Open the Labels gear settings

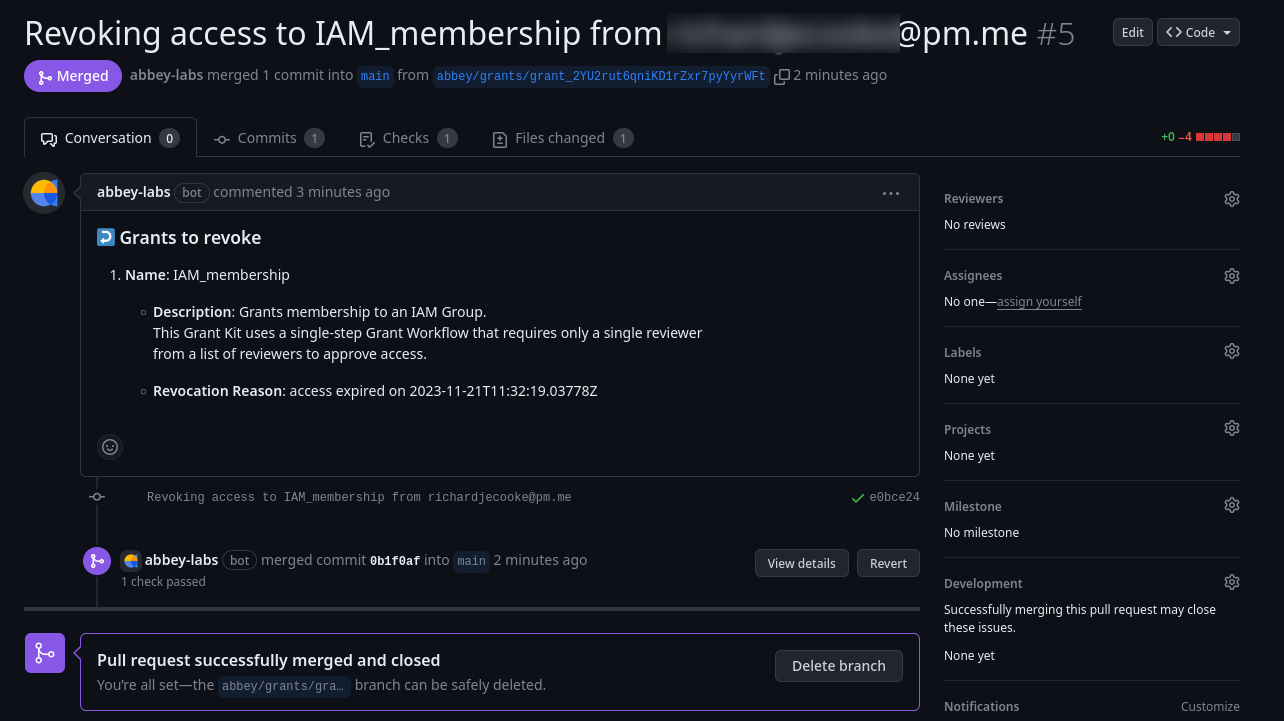[x=1232, y=352]
